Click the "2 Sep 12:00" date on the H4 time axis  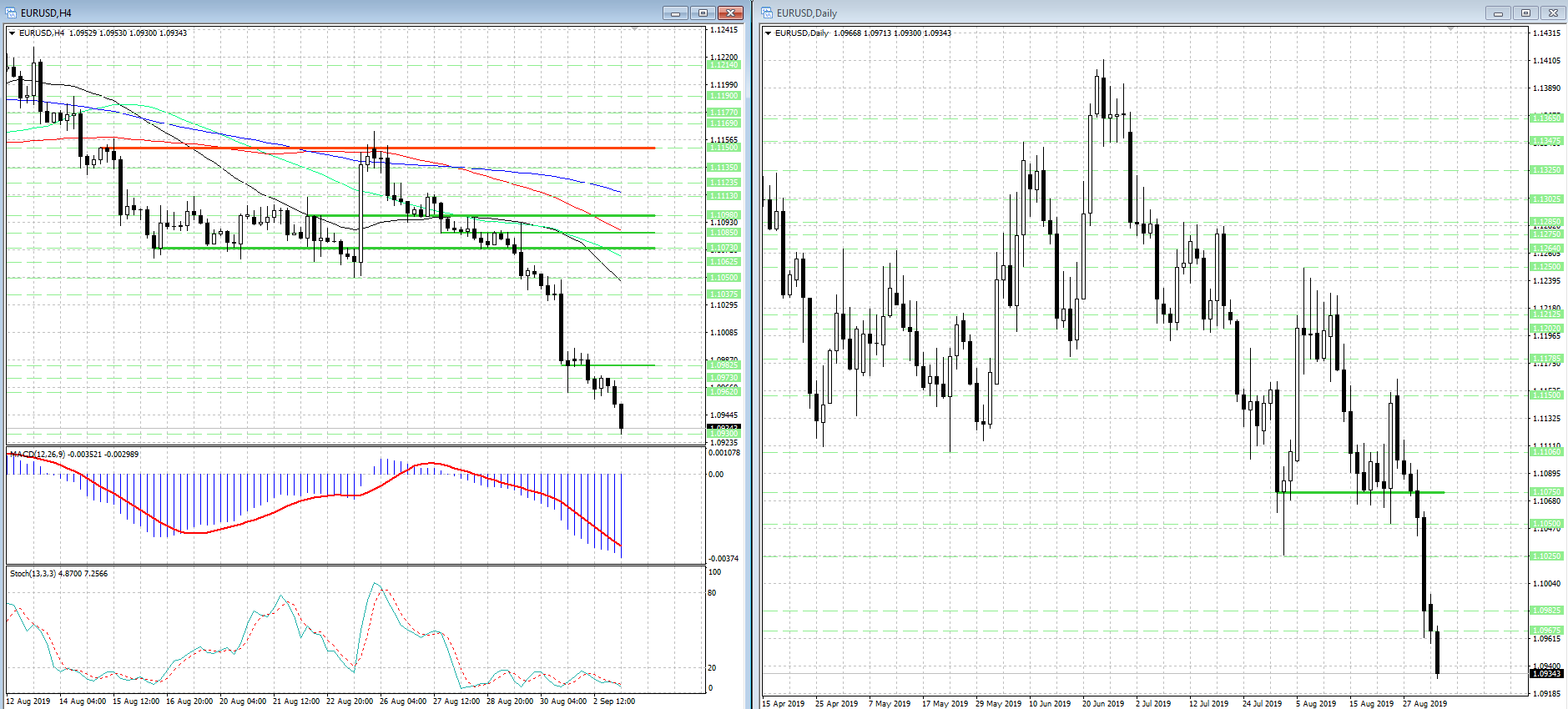point(614,701)
